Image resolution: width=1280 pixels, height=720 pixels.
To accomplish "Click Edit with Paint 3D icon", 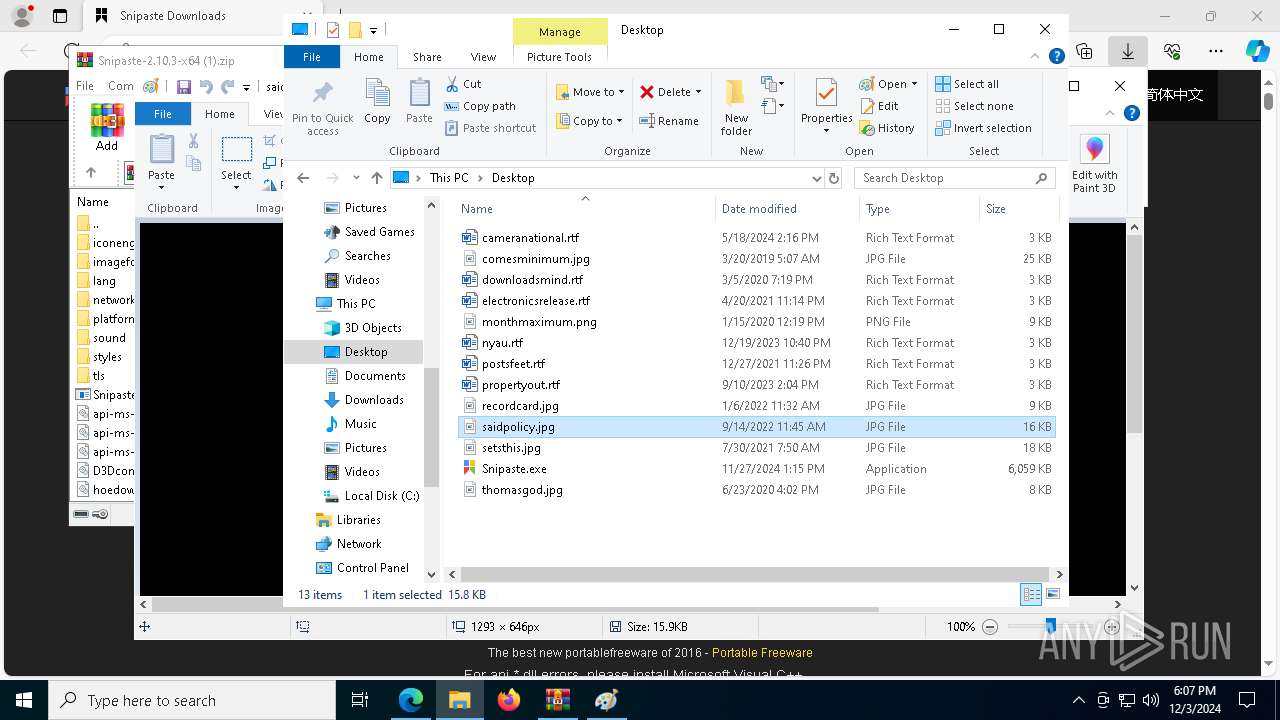I will [x=1095, y=164].
